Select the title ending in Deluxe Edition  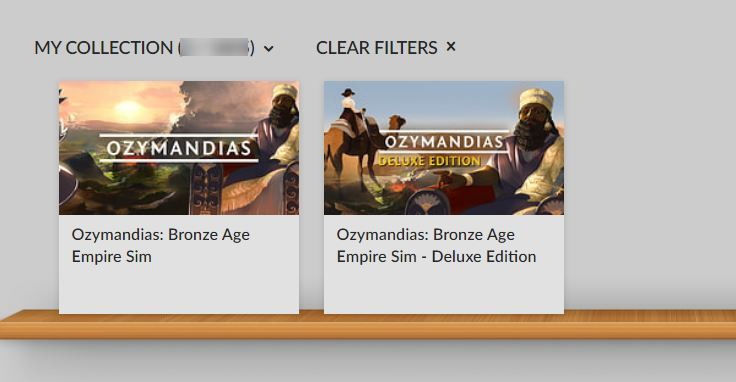coord(436,245)
